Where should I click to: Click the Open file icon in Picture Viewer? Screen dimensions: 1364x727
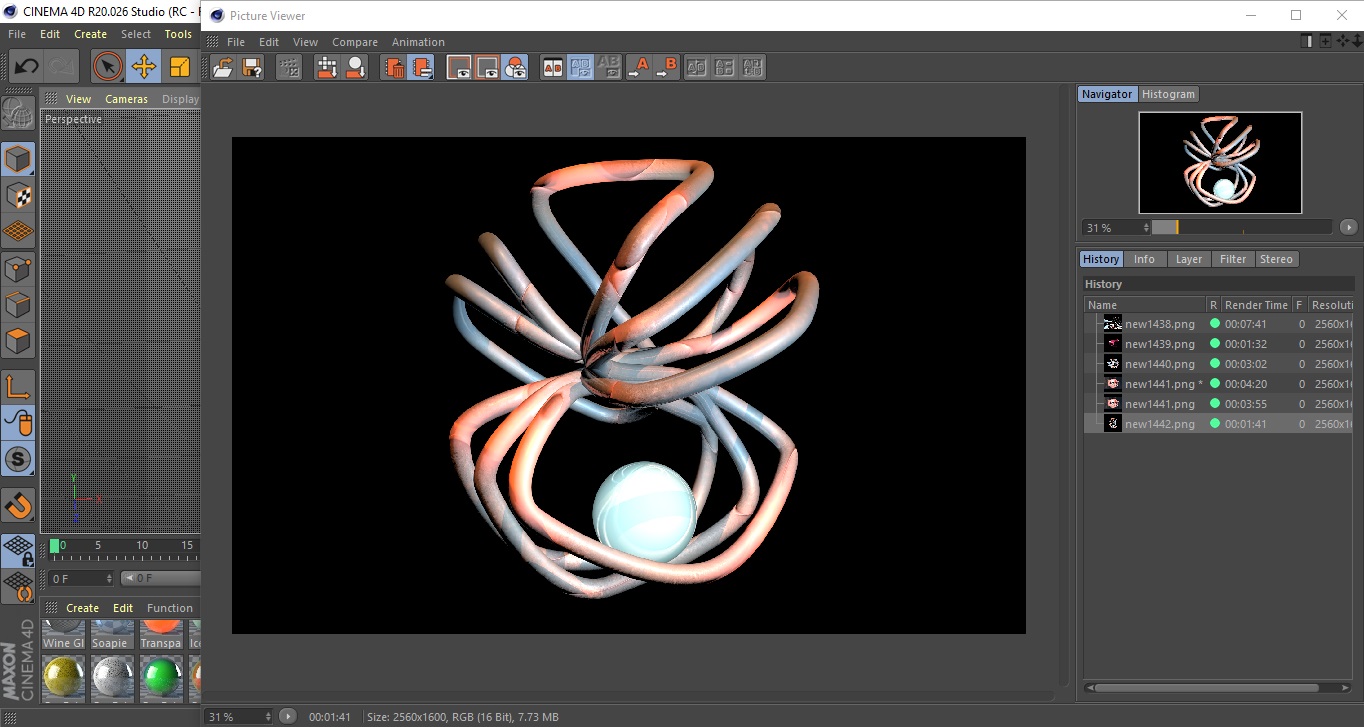(223, 67)
